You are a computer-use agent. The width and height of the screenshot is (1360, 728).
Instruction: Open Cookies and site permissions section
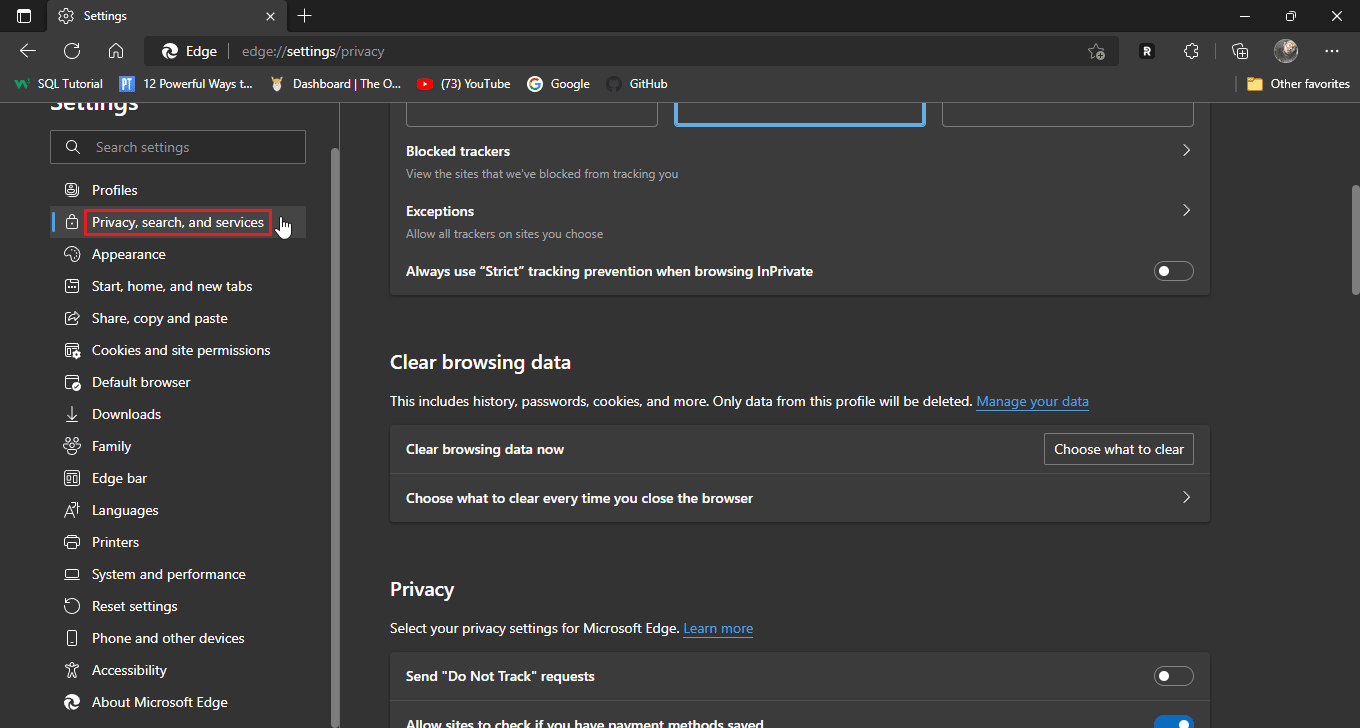tap(180, 350)
